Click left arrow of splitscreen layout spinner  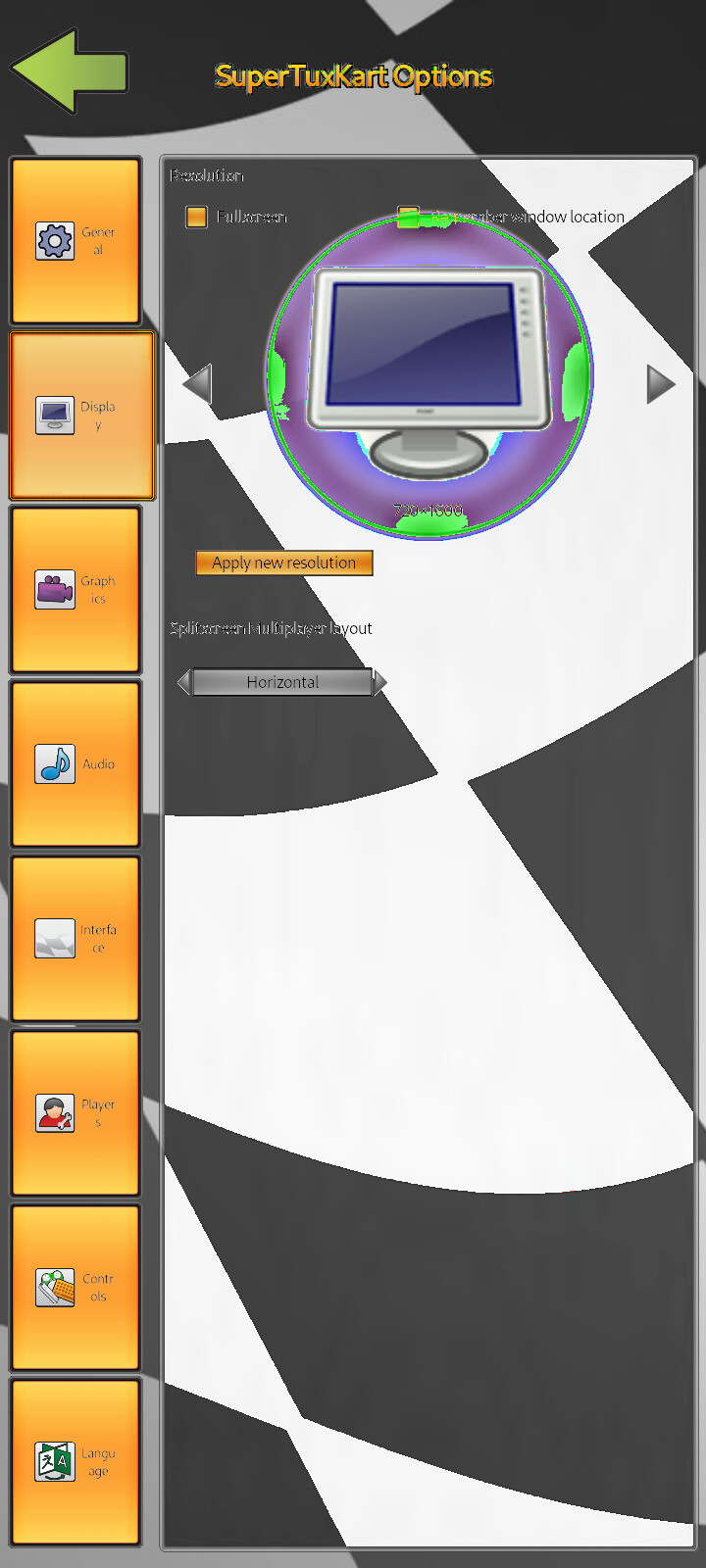184,682
